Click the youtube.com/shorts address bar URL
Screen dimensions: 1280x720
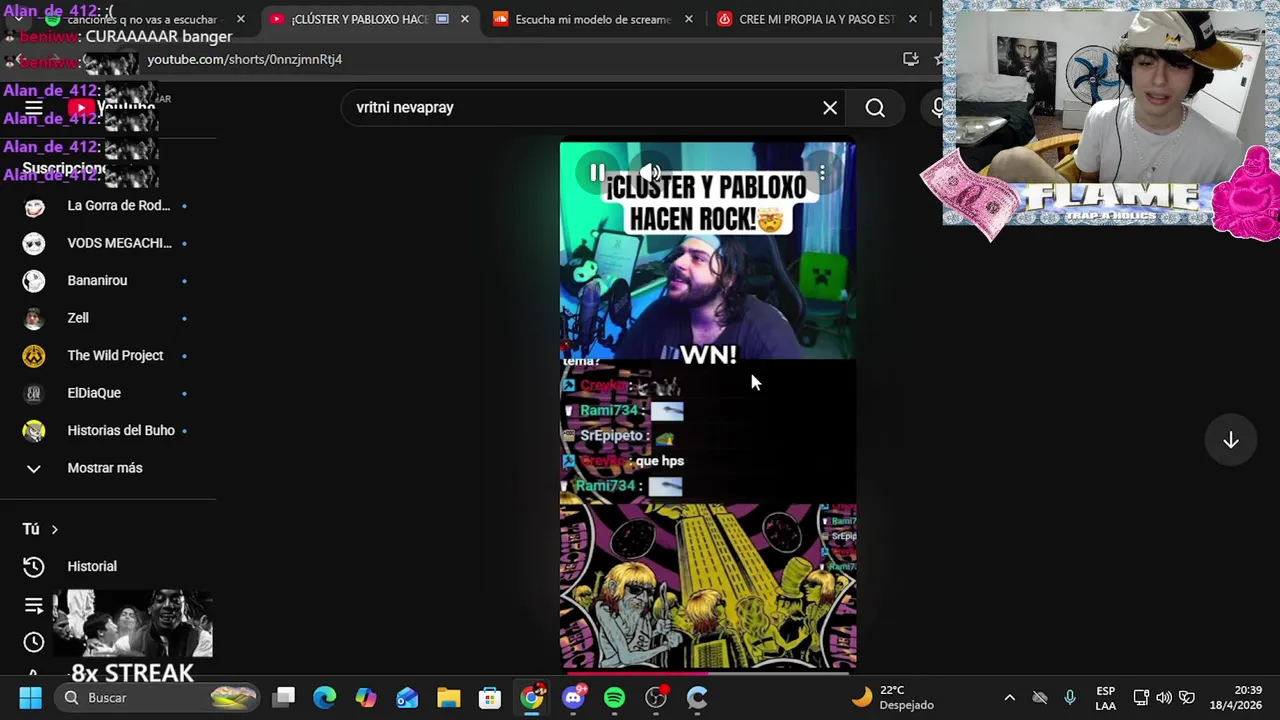245,59
